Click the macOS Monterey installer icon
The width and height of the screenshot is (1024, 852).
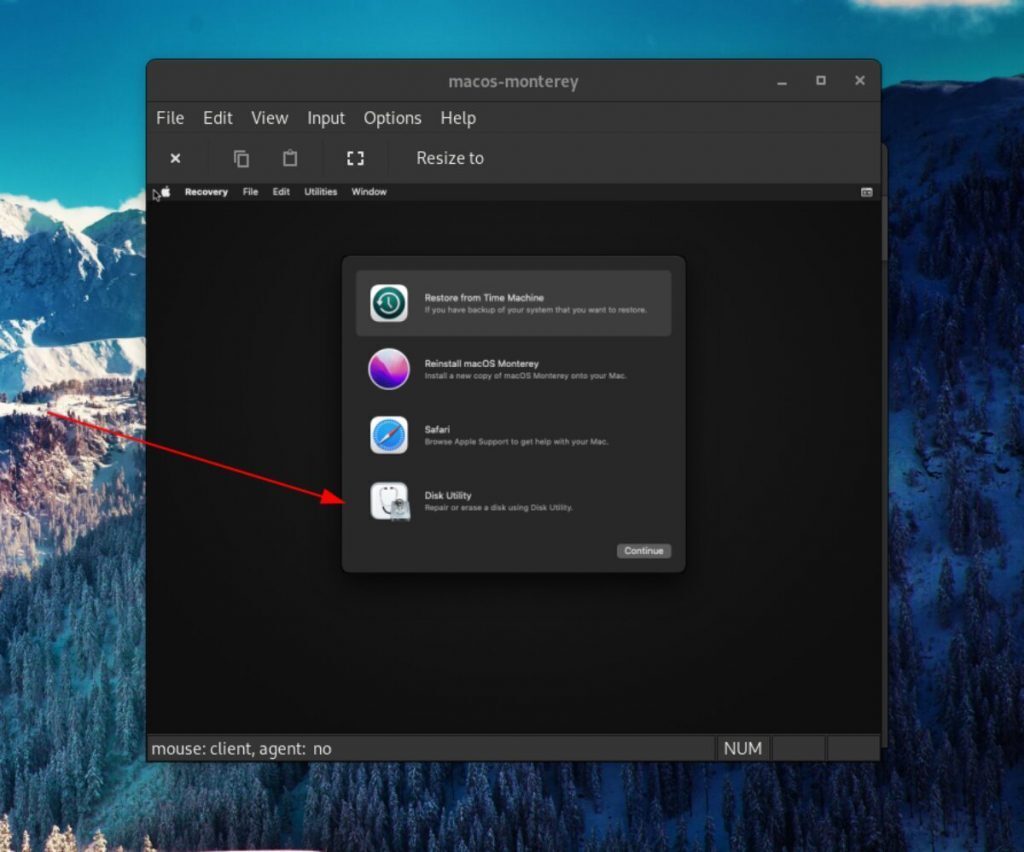pyautogui.click(x=389, y=369)
